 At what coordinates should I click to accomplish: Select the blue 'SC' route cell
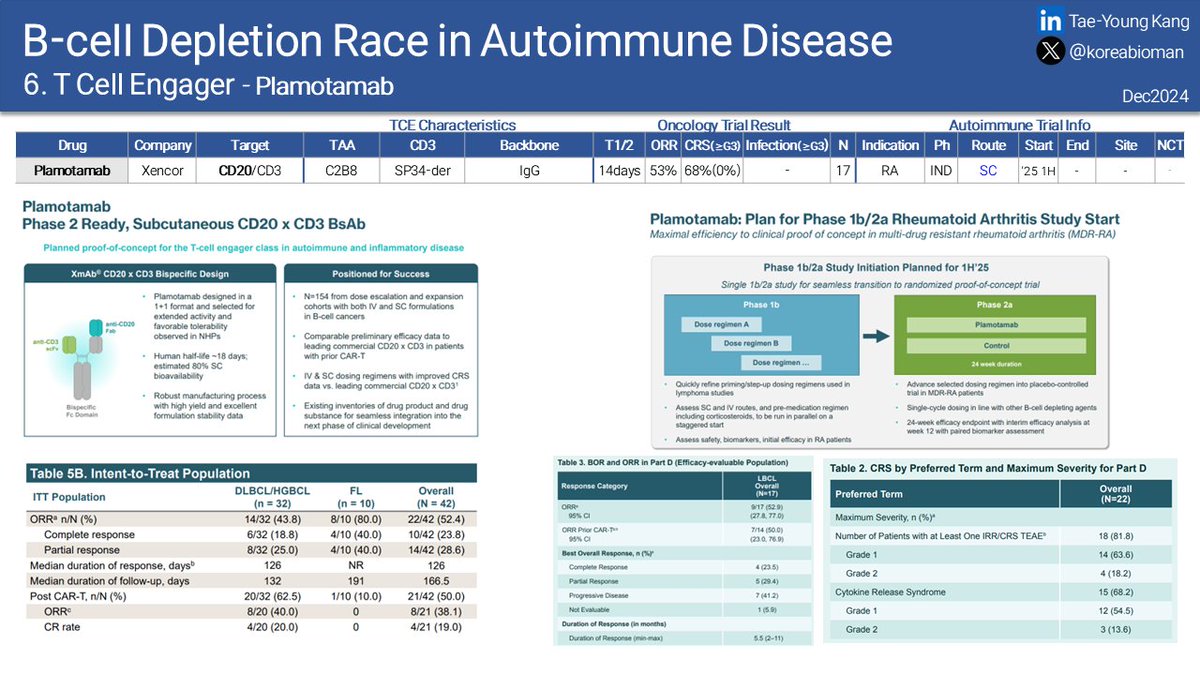988,171
